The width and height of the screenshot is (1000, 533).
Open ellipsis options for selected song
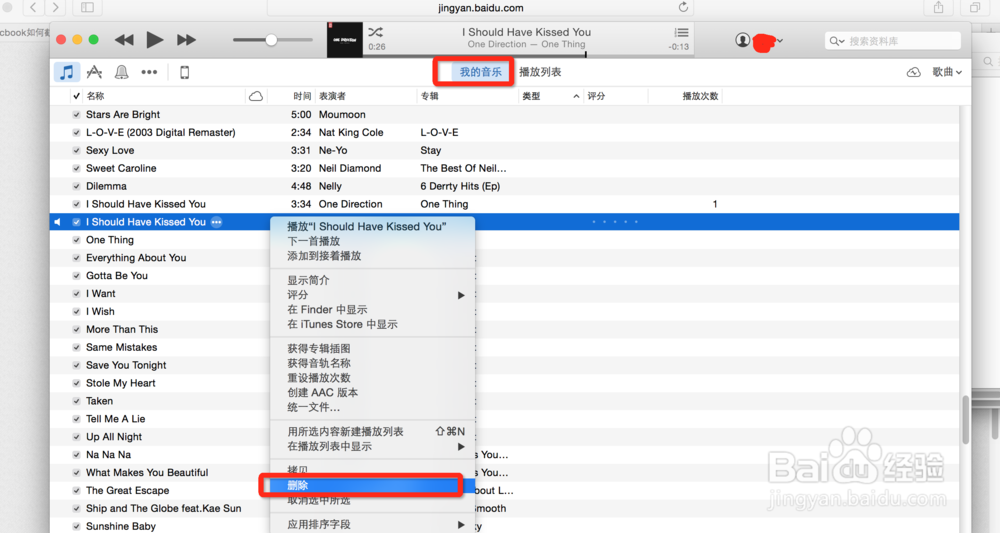click(217, 222)
